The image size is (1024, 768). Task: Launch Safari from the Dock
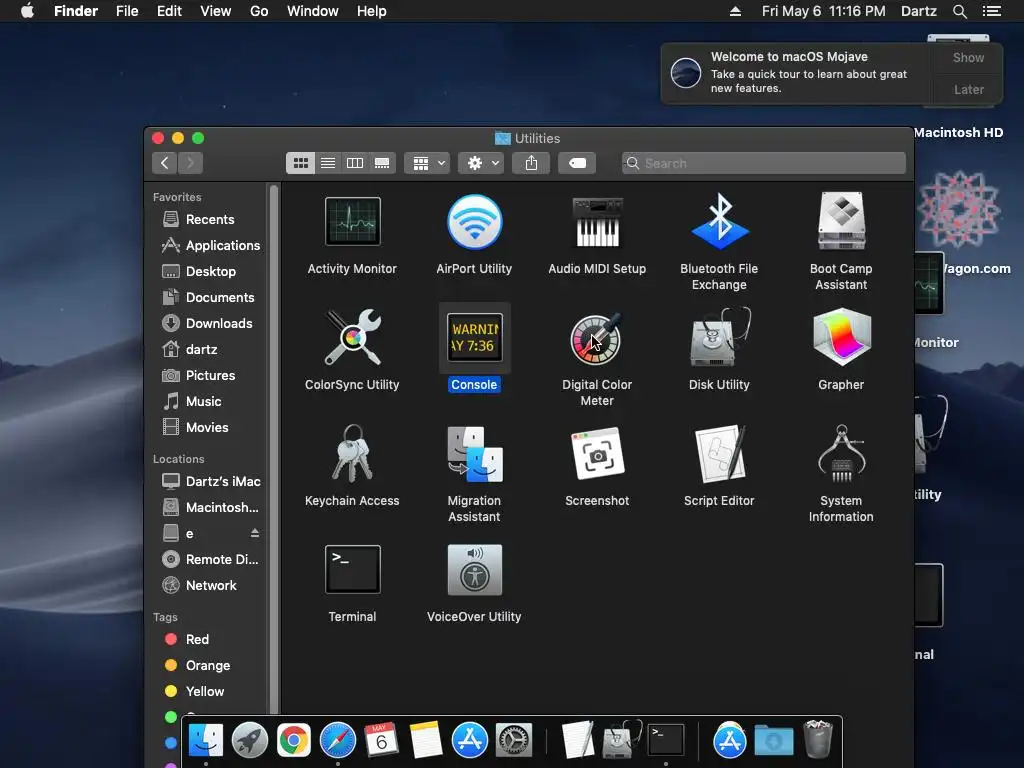click(338, 741)
